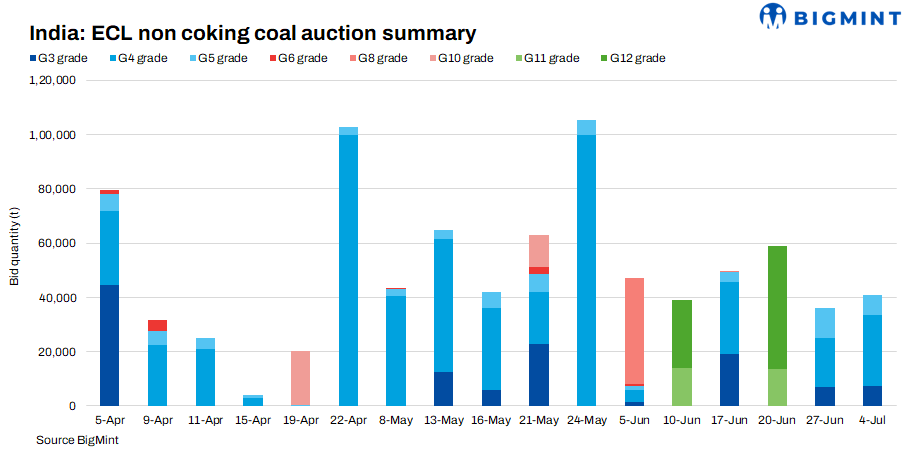Click the 5-Apr dark blue G3 segment

pos(109,345)
